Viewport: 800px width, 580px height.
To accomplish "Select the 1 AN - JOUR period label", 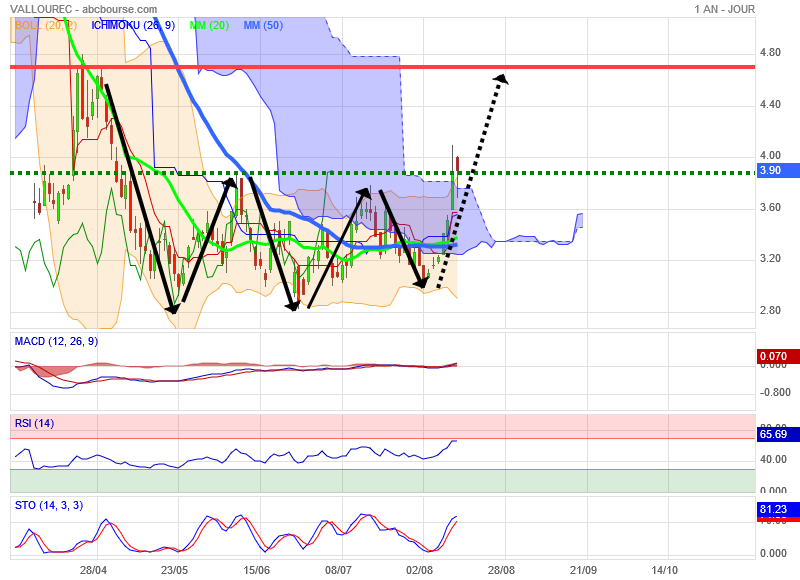I will click(x=724, y=9).
